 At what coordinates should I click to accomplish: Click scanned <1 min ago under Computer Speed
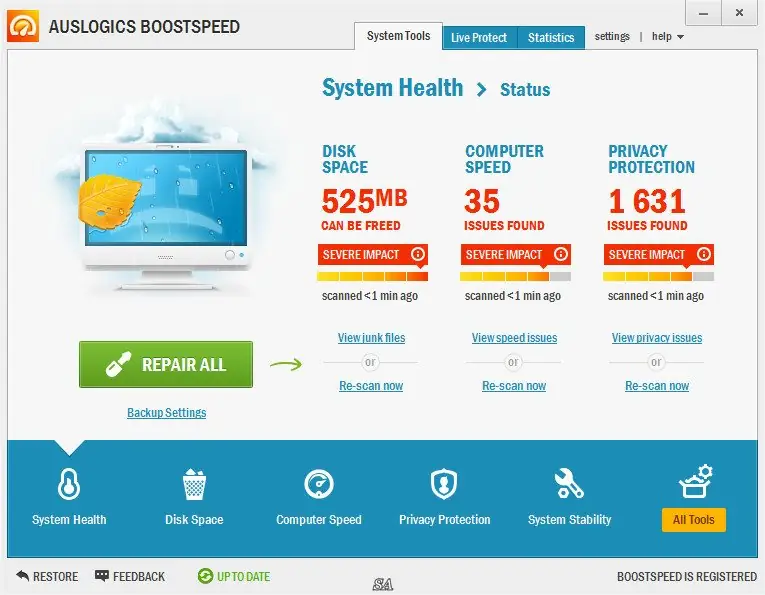[x=513, y=296]
